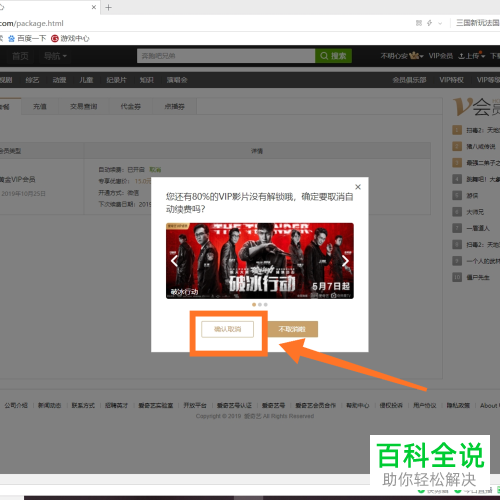
Task: Select the second carousel dot
Action: point(260,304)
